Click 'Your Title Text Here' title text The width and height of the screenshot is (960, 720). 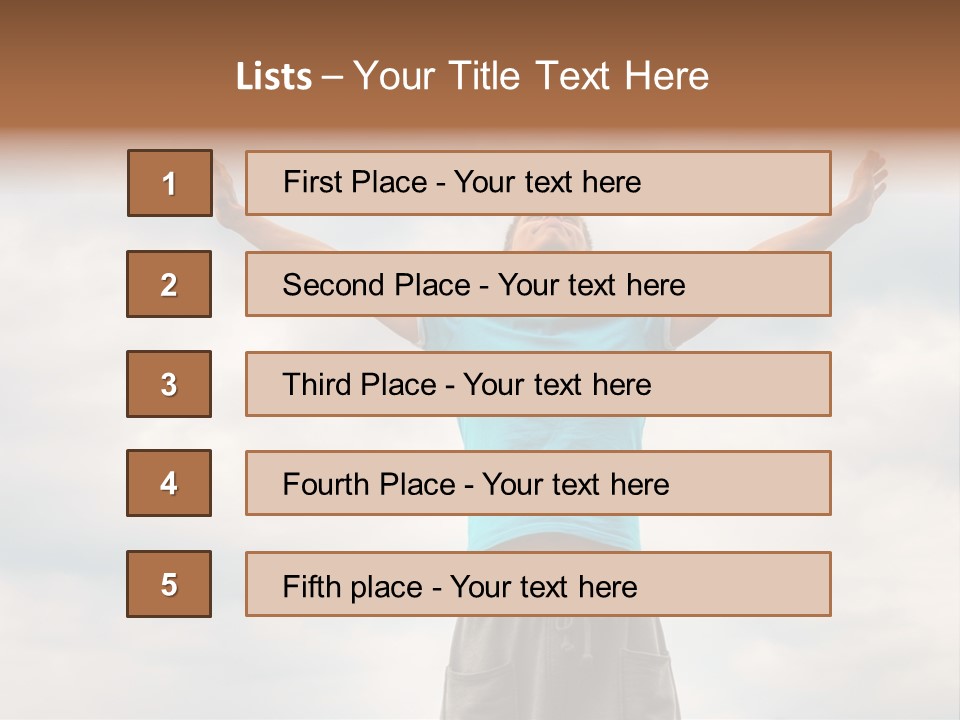click(531, 77)
